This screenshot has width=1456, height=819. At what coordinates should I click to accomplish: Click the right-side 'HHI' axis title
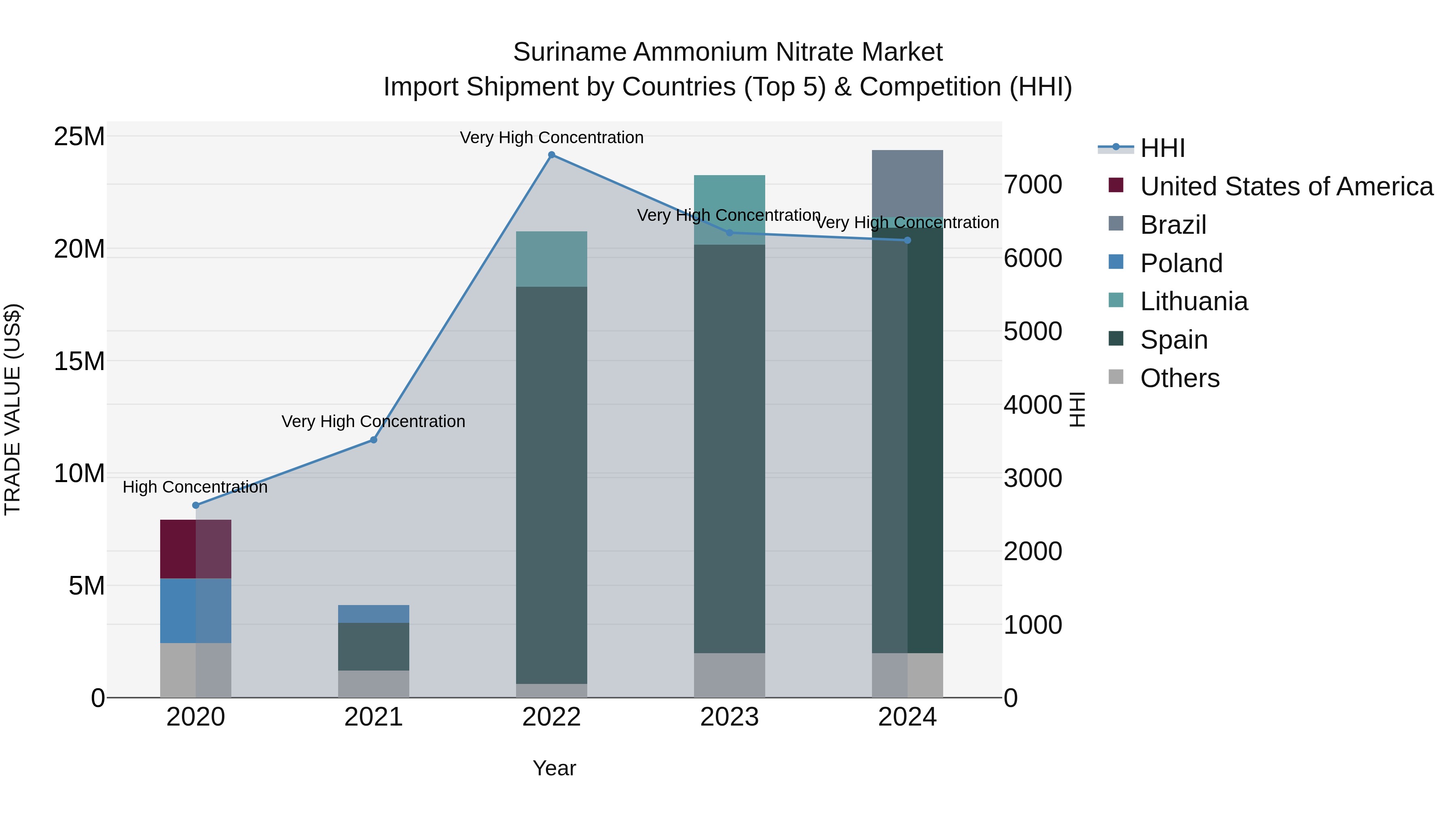point(1078,409)
